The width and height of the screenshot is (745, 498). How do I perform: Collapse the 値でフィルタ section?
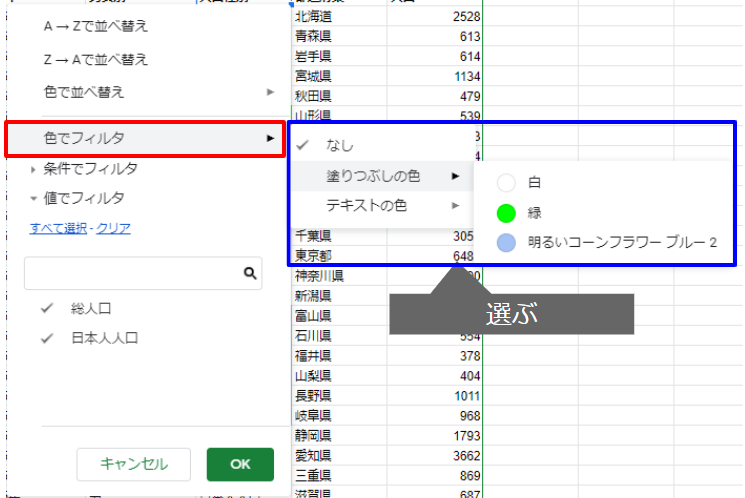click(x=84, y=198)
